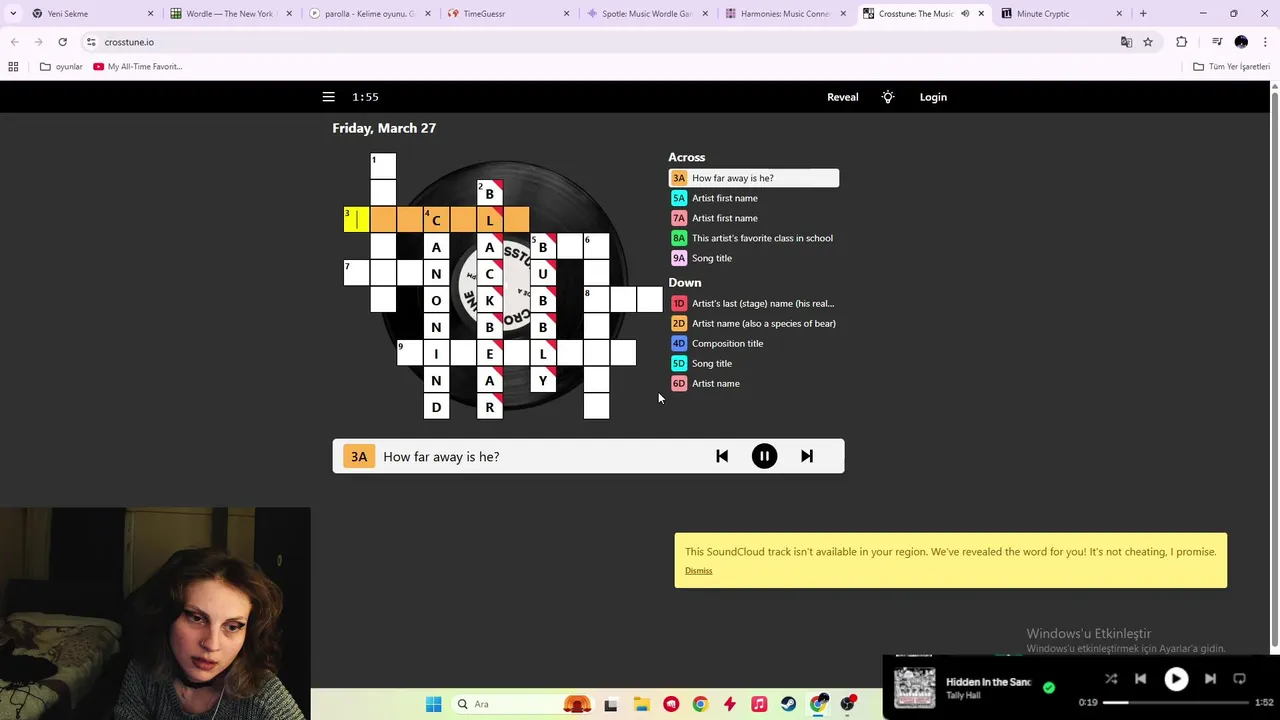Open the oyunlar bookmarks folder
This screenshot has width=1280, height=720.
61,67
